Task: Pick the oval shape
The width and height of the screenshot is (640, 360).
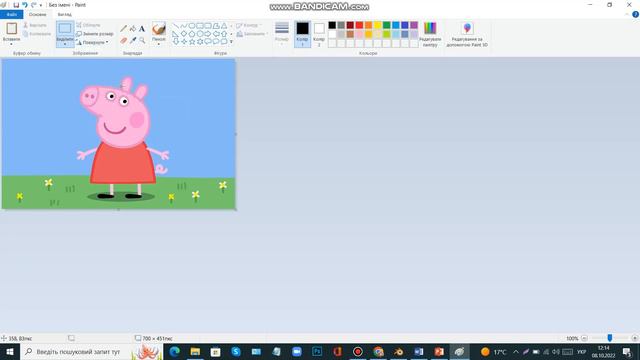Action: pyautogui.click(x=192, y=26)
